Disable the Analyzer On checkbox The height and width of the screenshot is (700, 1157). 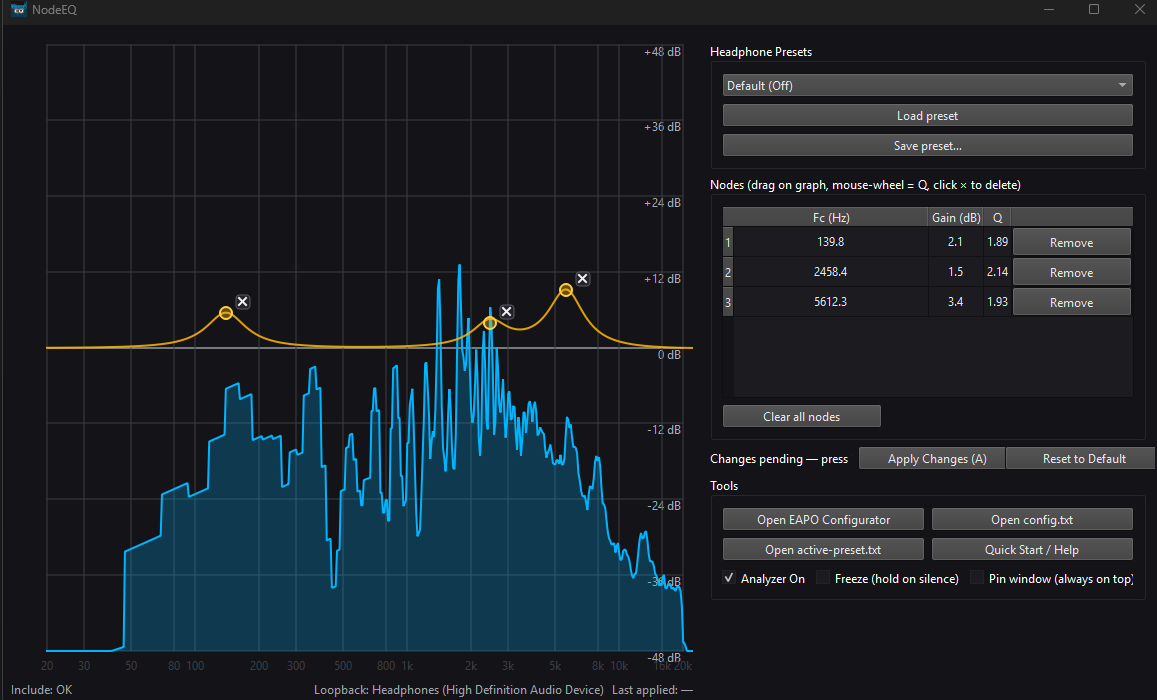[x=730, y=578]
